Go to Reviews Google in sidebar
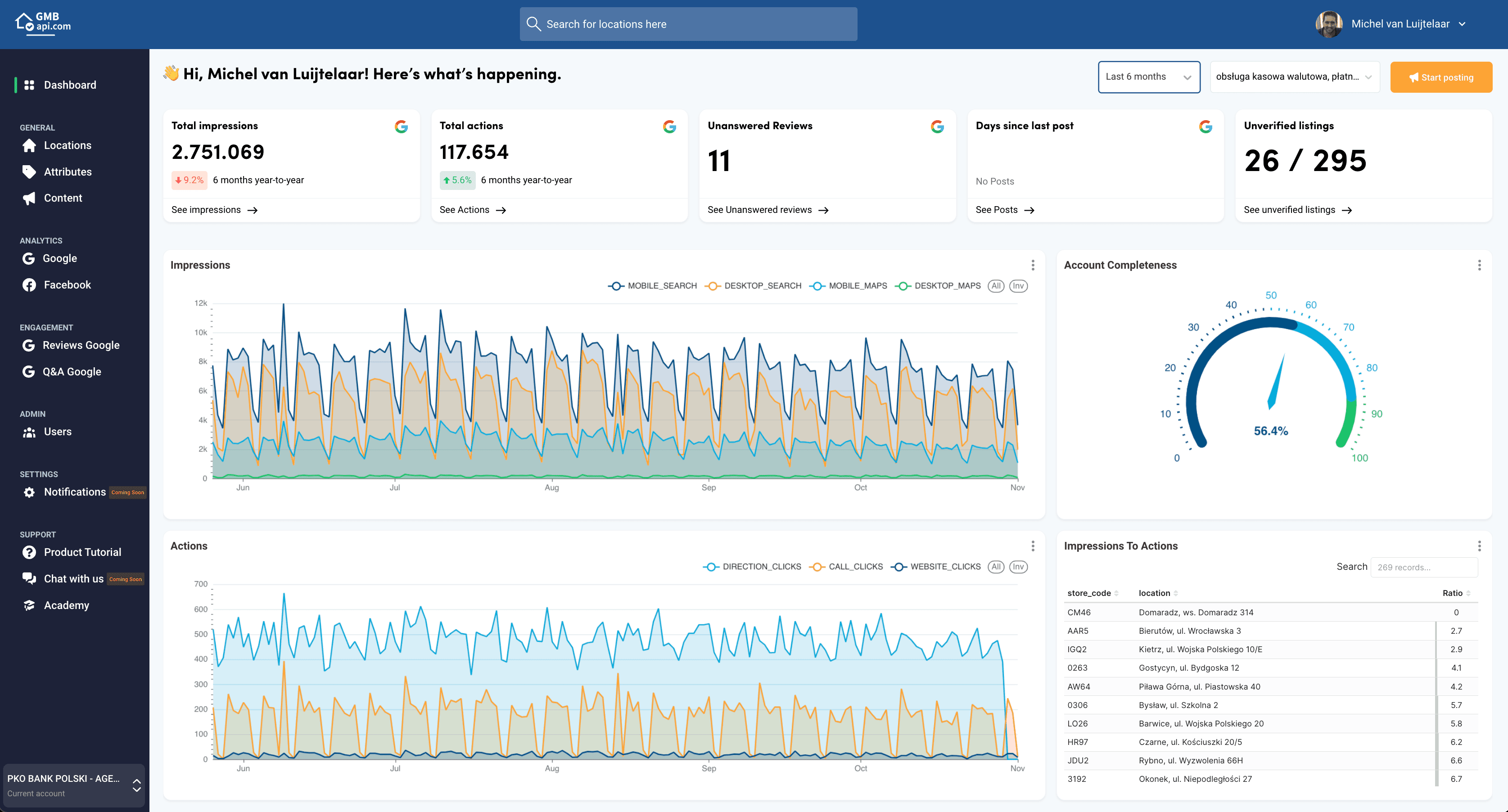This screenshot has height=812, width=1508. 81,345
